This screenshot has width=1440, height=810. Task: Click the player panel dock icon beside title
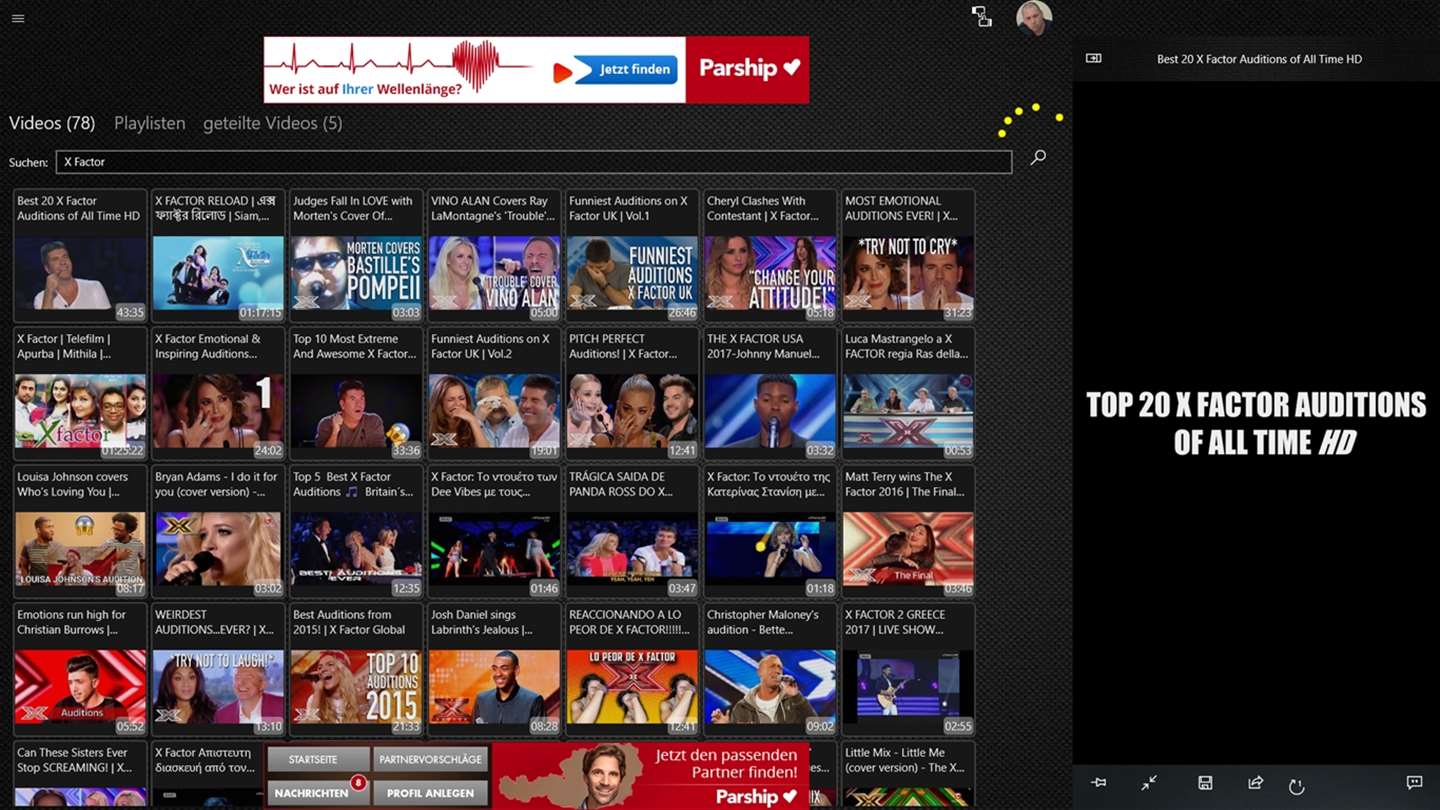(x=1094, y=59)
